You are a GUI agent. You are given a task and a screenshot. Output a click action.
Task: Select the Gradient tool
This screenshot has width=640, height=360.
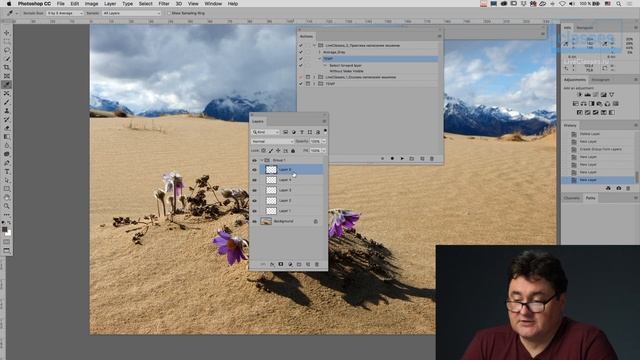point(7,137)
